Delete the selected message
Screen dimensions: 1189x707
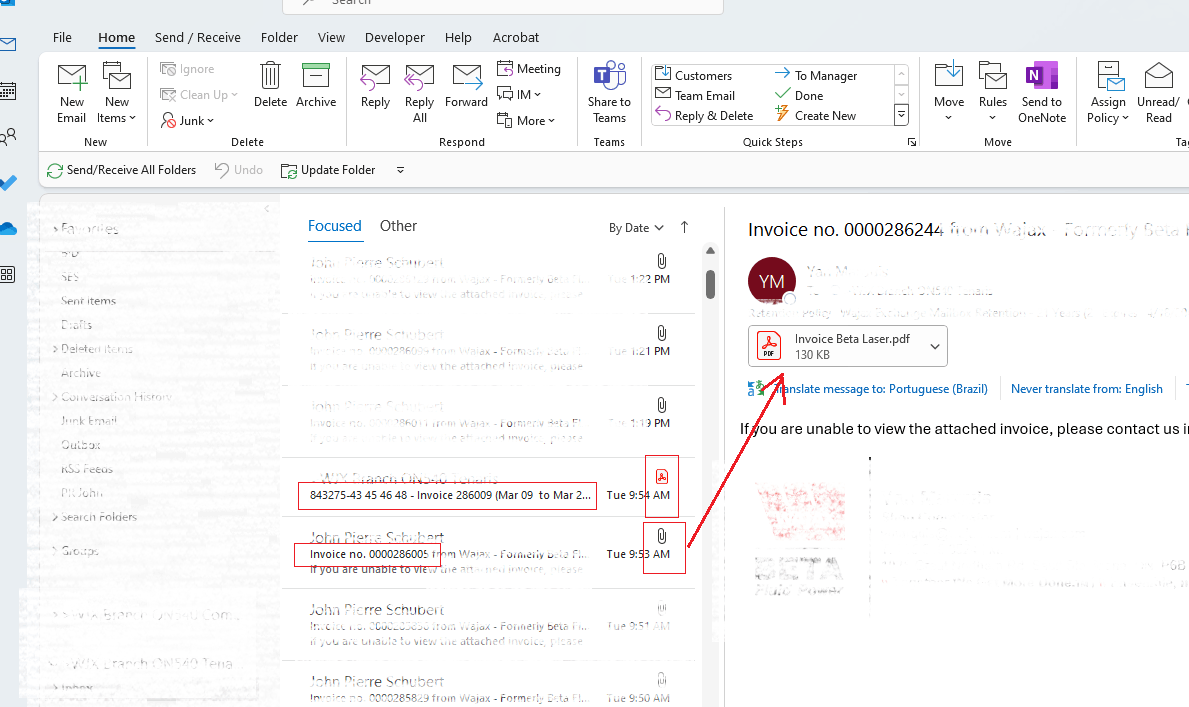pyautogui.click(x=270, y=86)
